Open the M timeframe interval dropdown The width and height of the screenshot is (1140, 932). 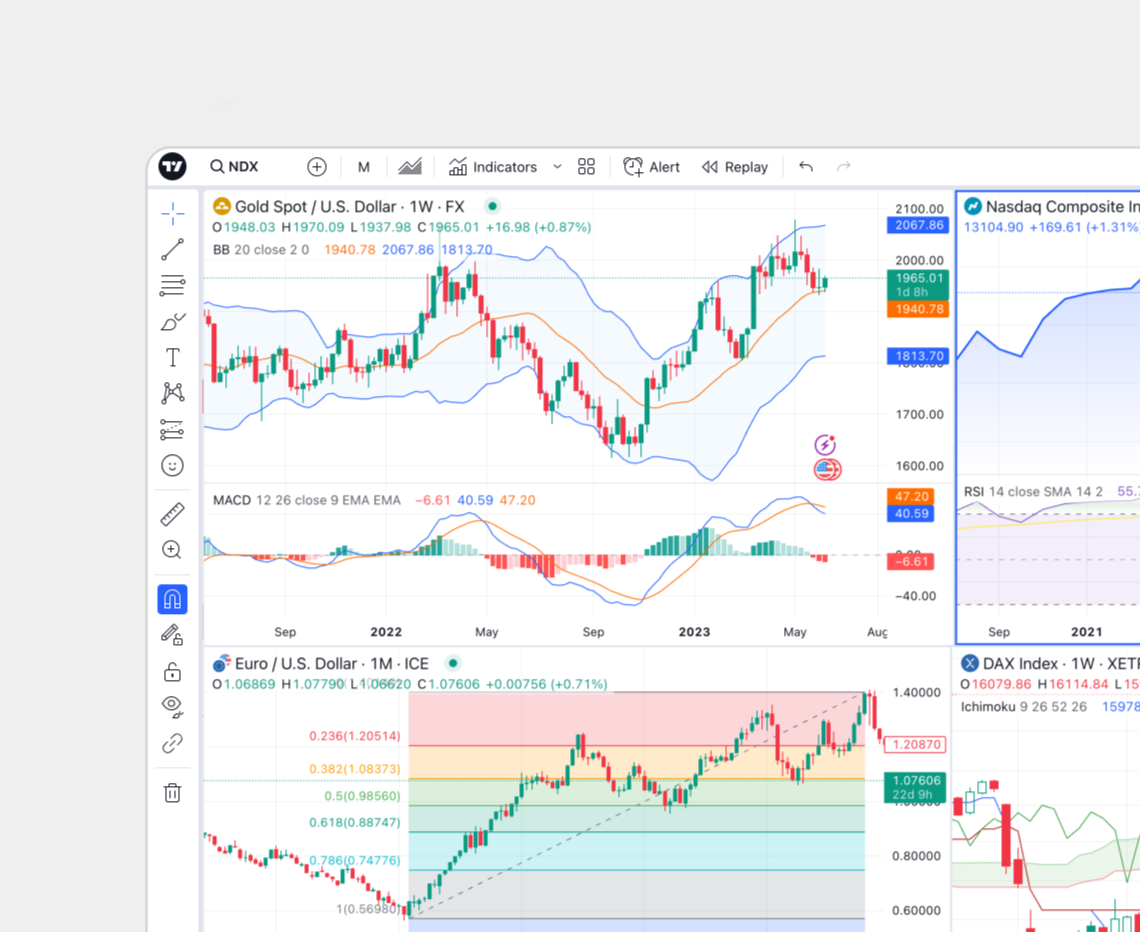363,167
